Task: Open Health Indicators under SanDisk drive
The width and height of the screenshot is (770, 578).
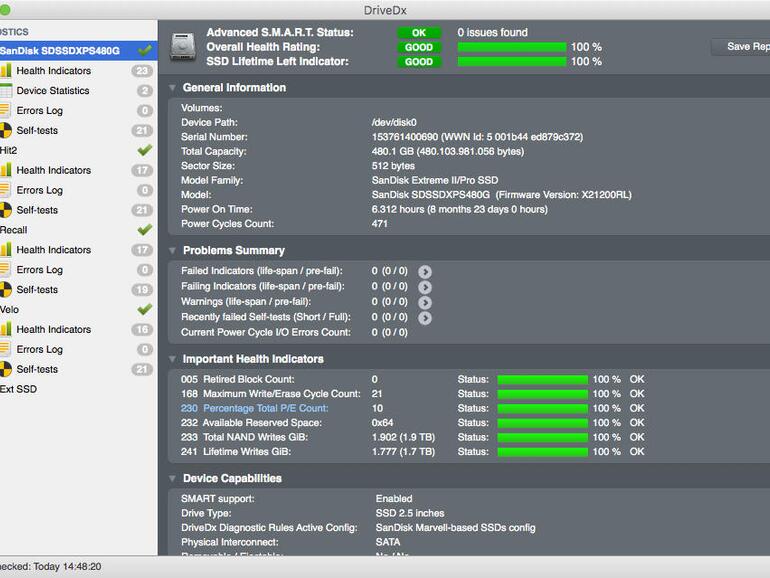Action: pyautogui.click(x=79, y=71)
